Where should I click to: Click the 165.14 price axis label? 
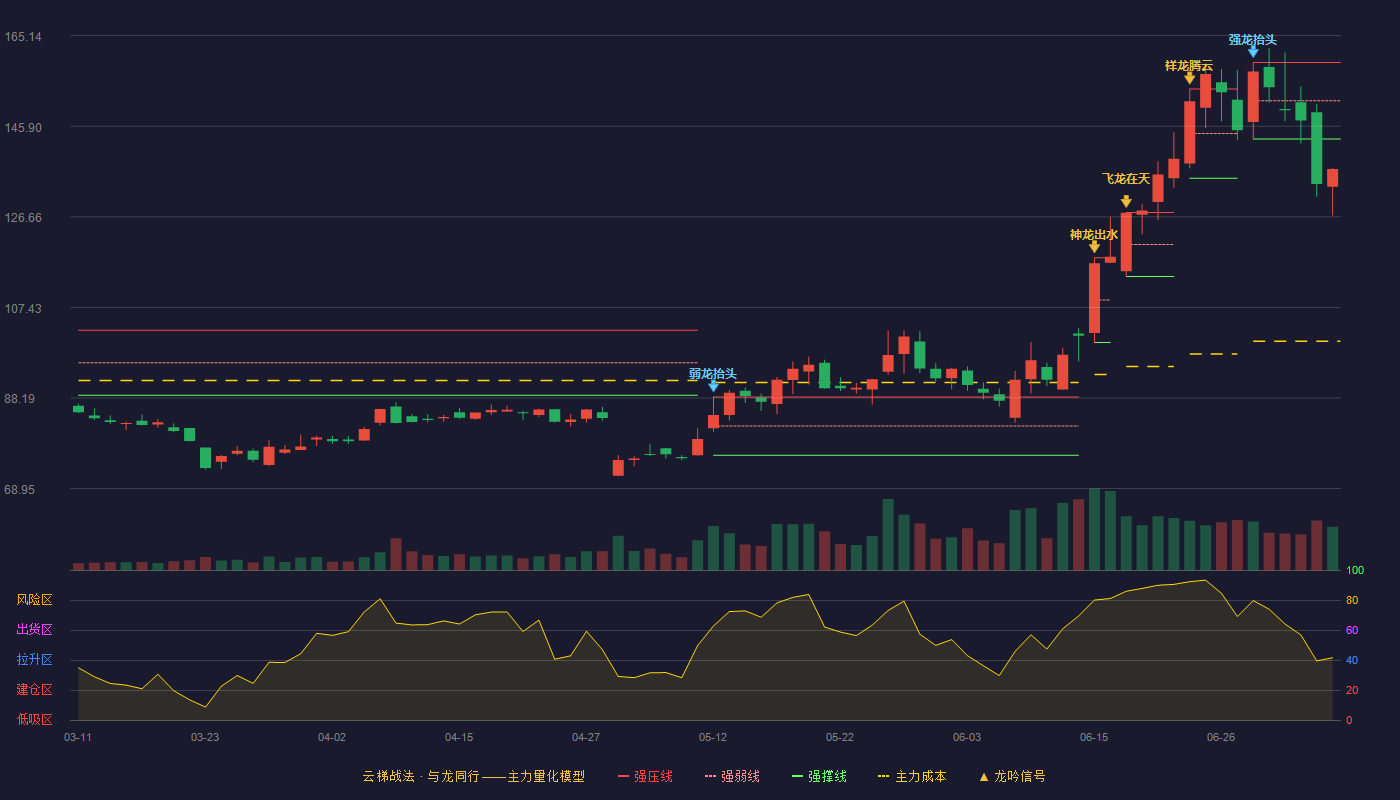coord(23,37)
